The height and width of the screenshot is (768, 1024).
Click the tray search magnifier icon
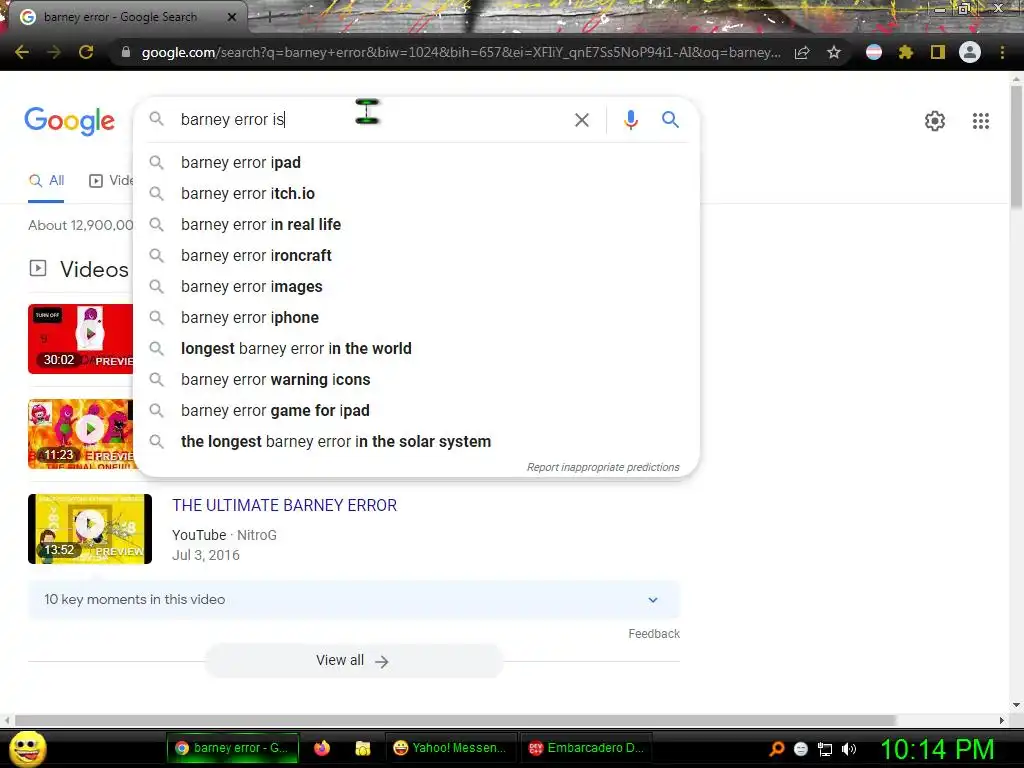[x=776, y=749]
